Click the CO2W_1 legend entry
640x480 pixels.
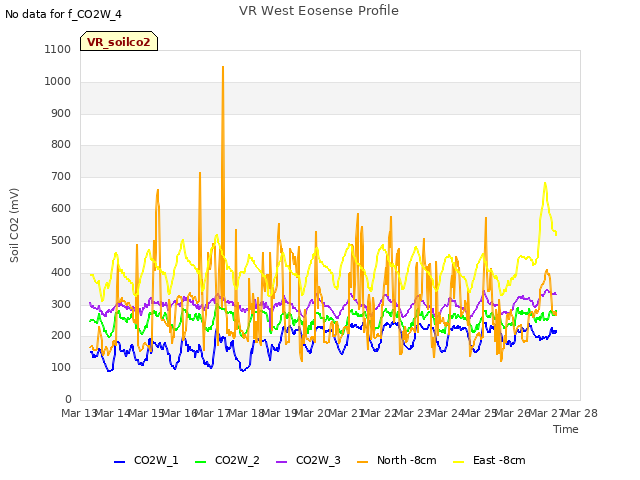[x=146, y=460]
